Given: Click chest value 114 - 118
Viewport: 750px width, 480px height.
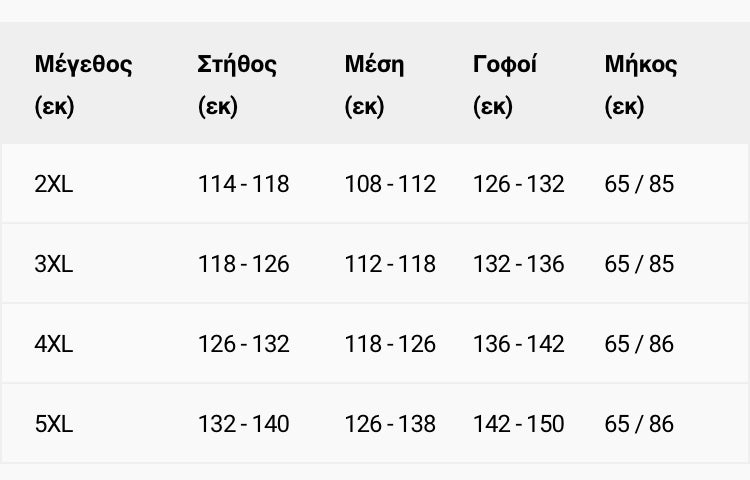Looking at the screenshot, I should click(243, 184).
